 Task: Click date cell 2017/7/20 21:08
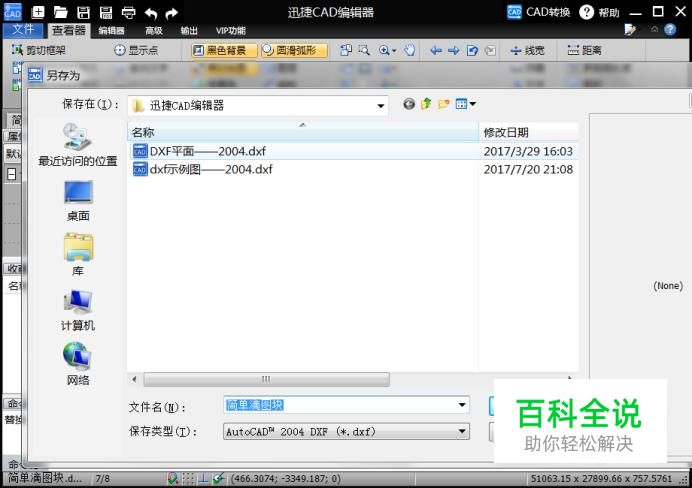click(x=528, y=169)
